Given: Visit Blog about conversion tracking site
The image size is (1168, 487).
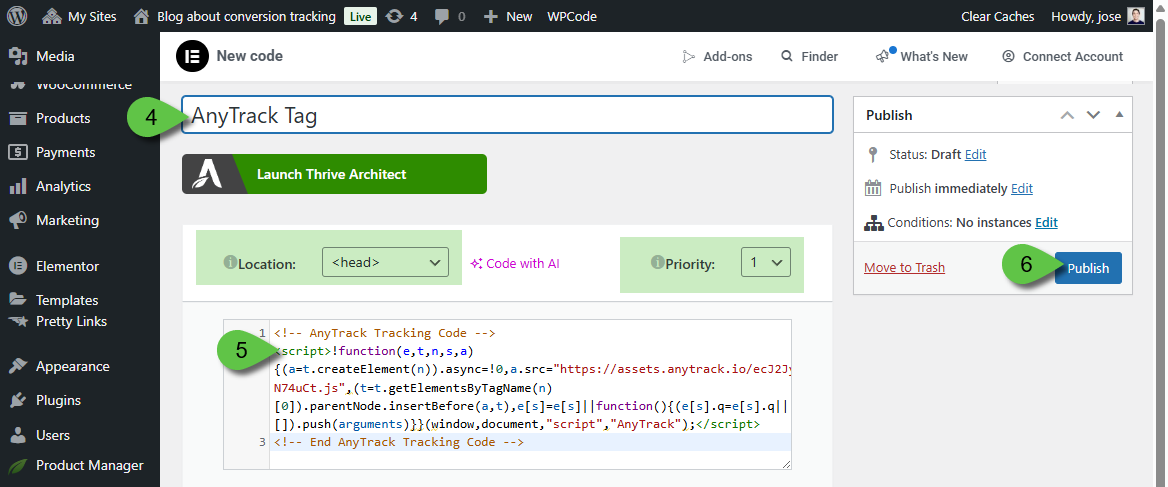Looking at the screenshot, I should click(x=235, y=16).
